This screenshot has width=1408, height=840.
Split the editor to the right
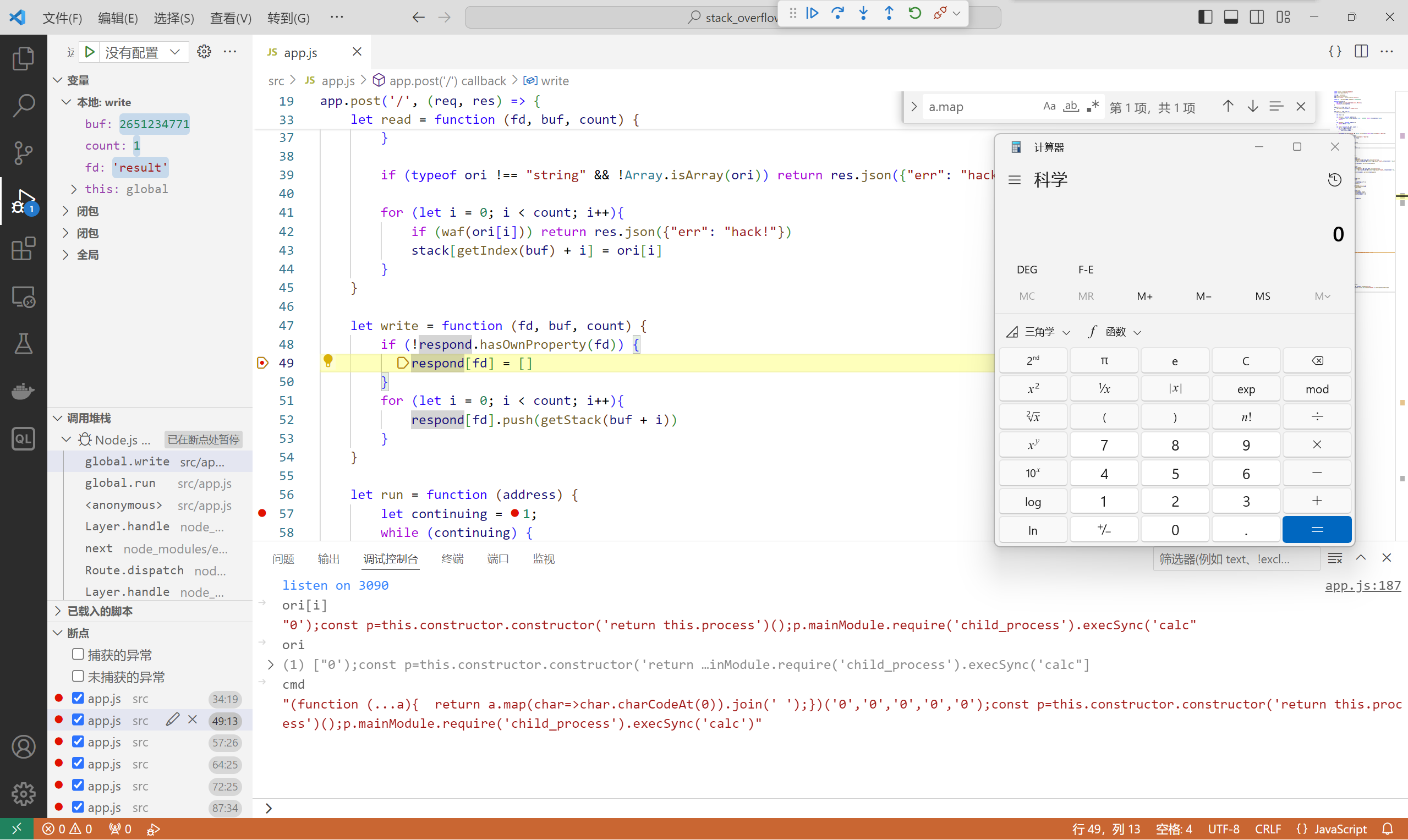click(x=1361, y=52)
